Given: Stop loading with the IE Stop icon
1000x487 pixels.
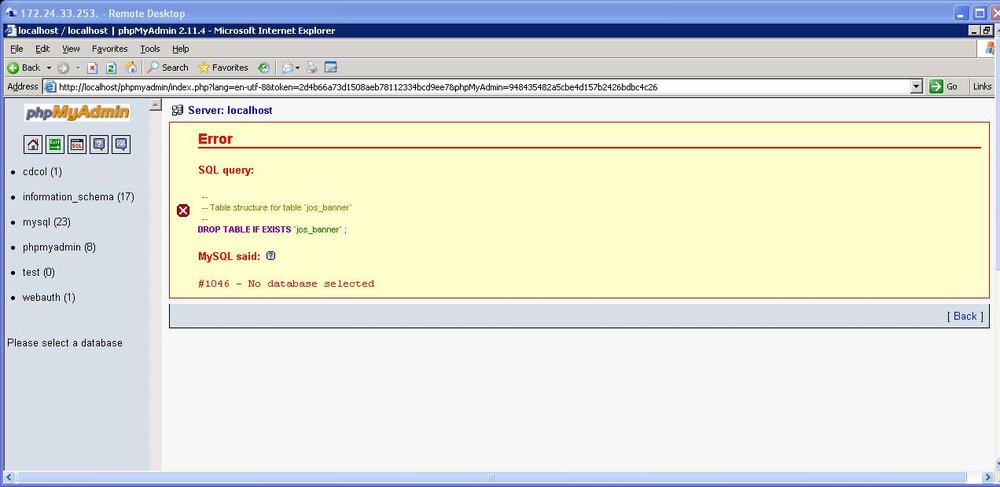Looking at the screenshot, I should coord(92,68).
